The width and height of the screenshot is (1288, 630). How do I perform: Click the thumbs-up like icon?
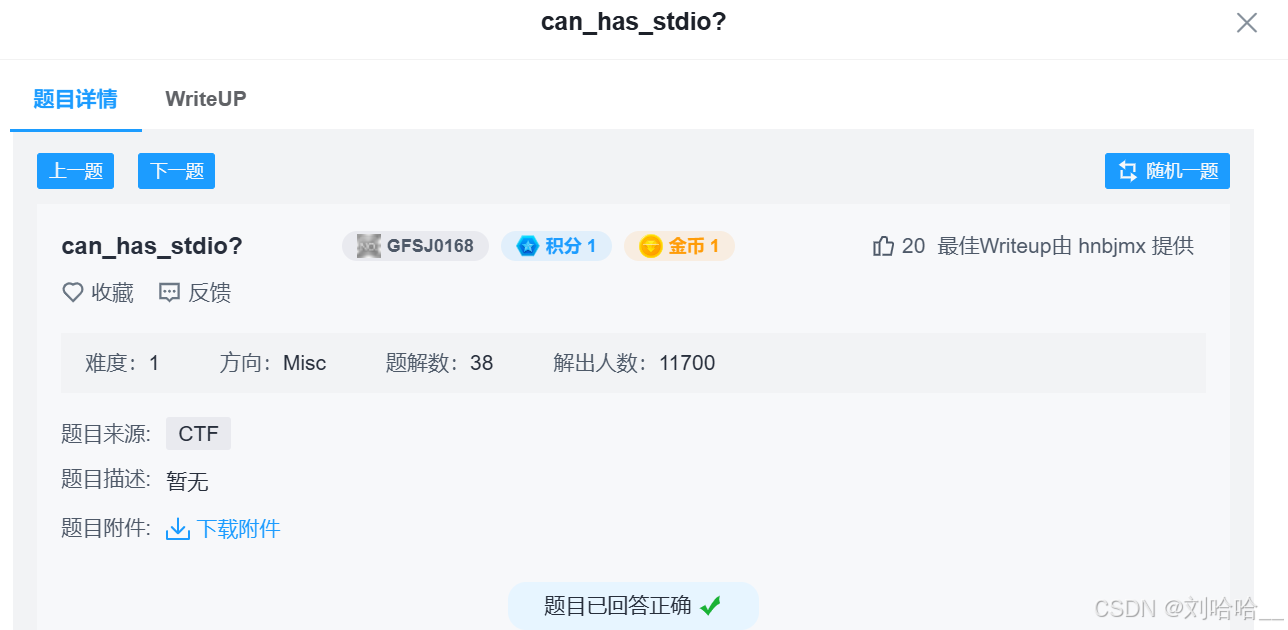tap(883, 245)
